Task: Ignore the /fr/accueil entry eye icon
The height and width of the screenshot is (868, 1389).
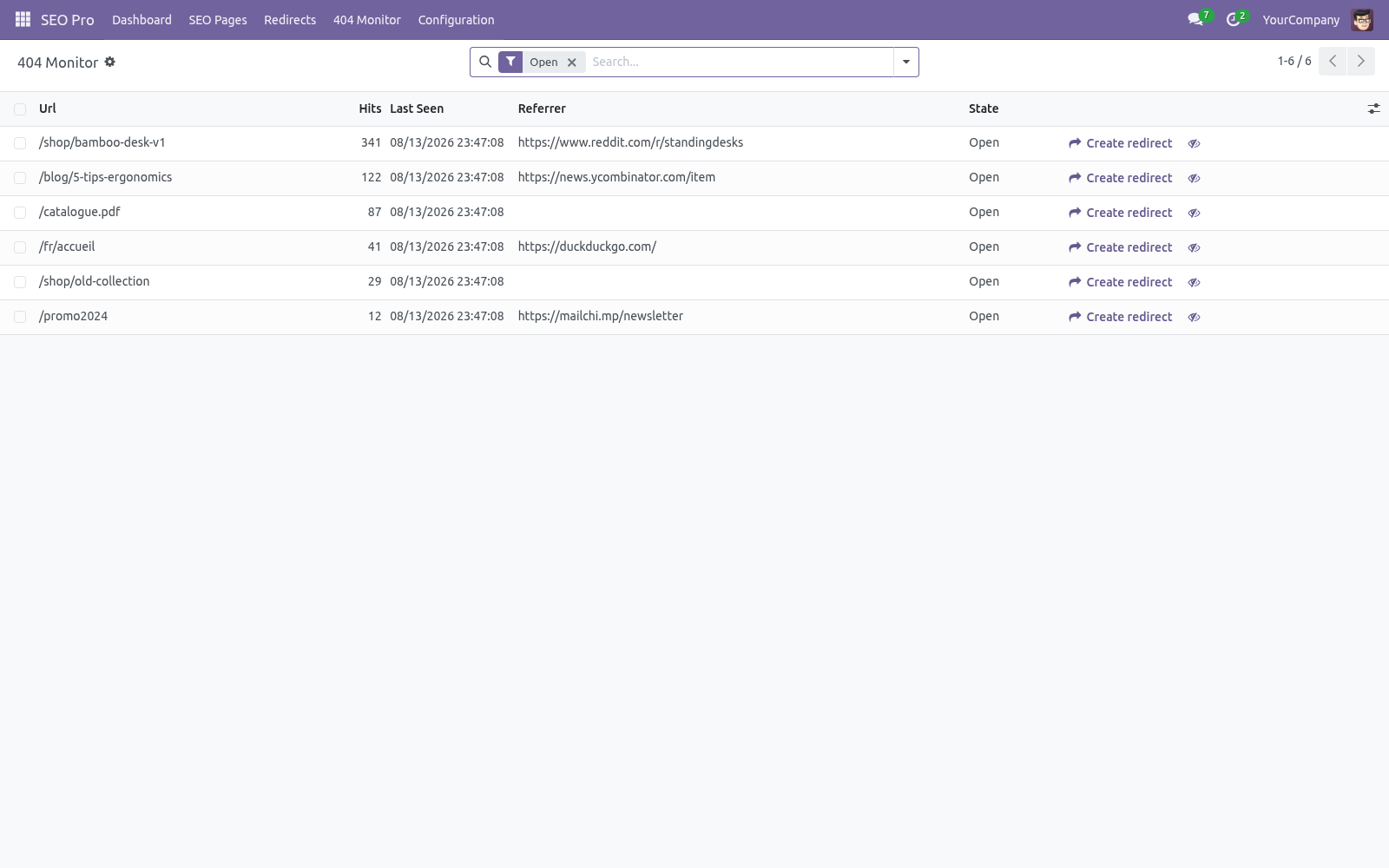Action: (1194, 247)
